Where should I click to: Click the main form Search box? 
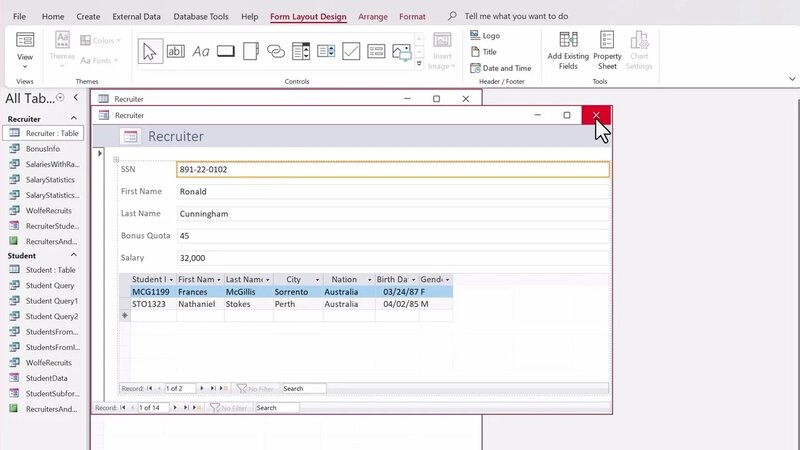pos(278,408)
